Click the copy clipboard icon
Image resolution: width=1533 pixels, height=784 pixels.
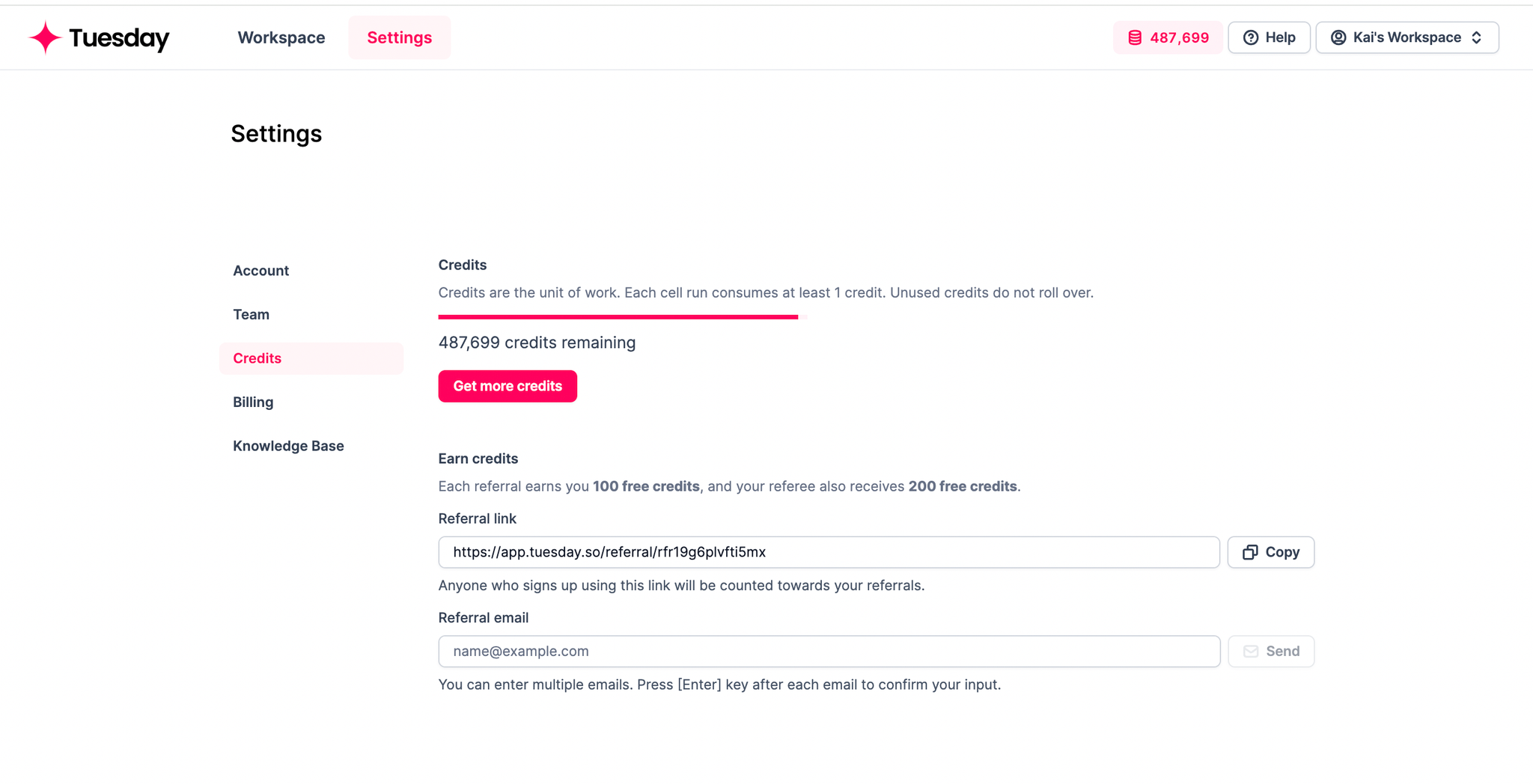1250,552
